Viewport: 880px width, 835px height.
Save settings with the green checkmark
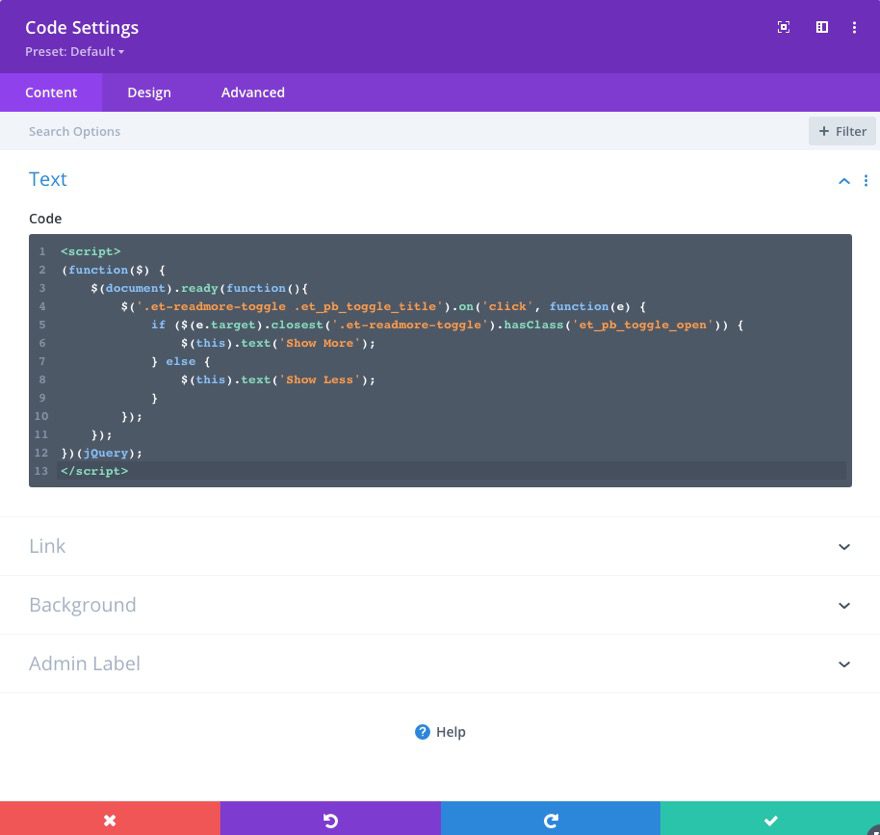[770, 819]
